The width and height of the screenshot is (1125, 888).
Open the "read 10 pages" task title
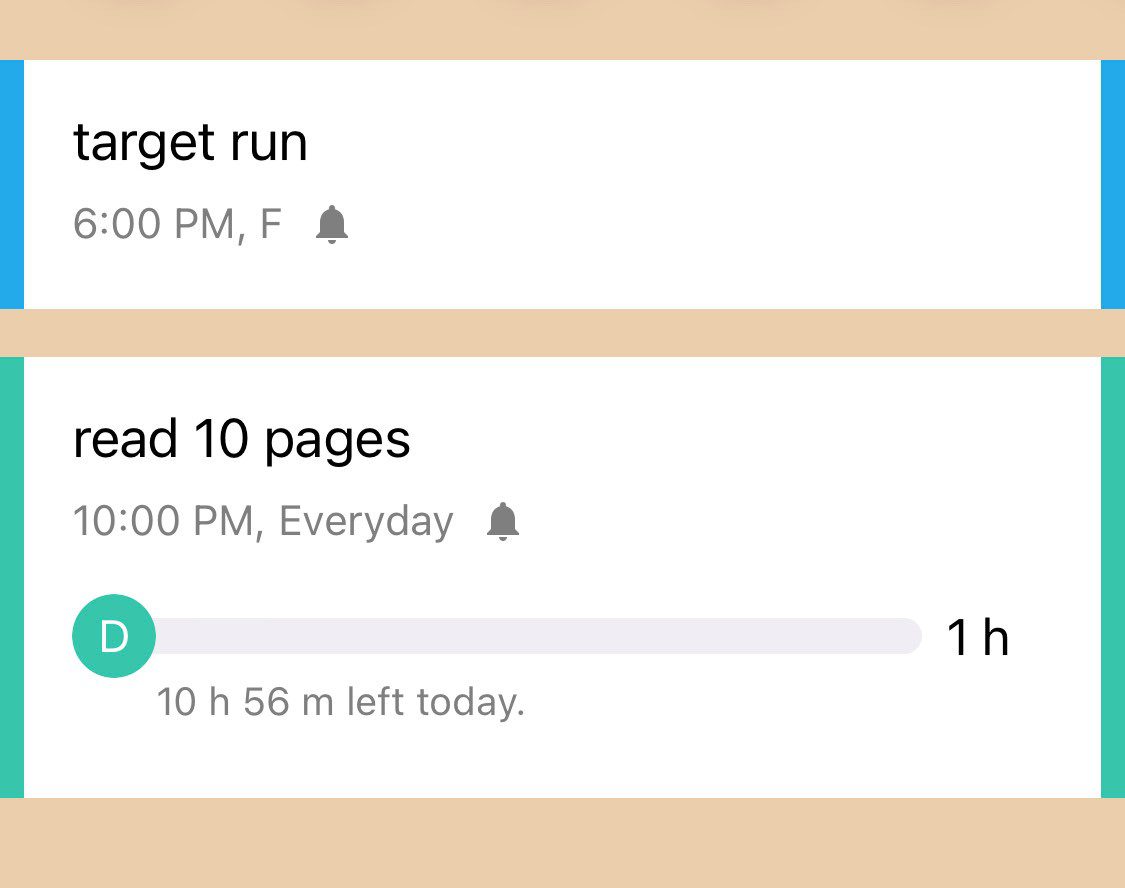[242, 440]
